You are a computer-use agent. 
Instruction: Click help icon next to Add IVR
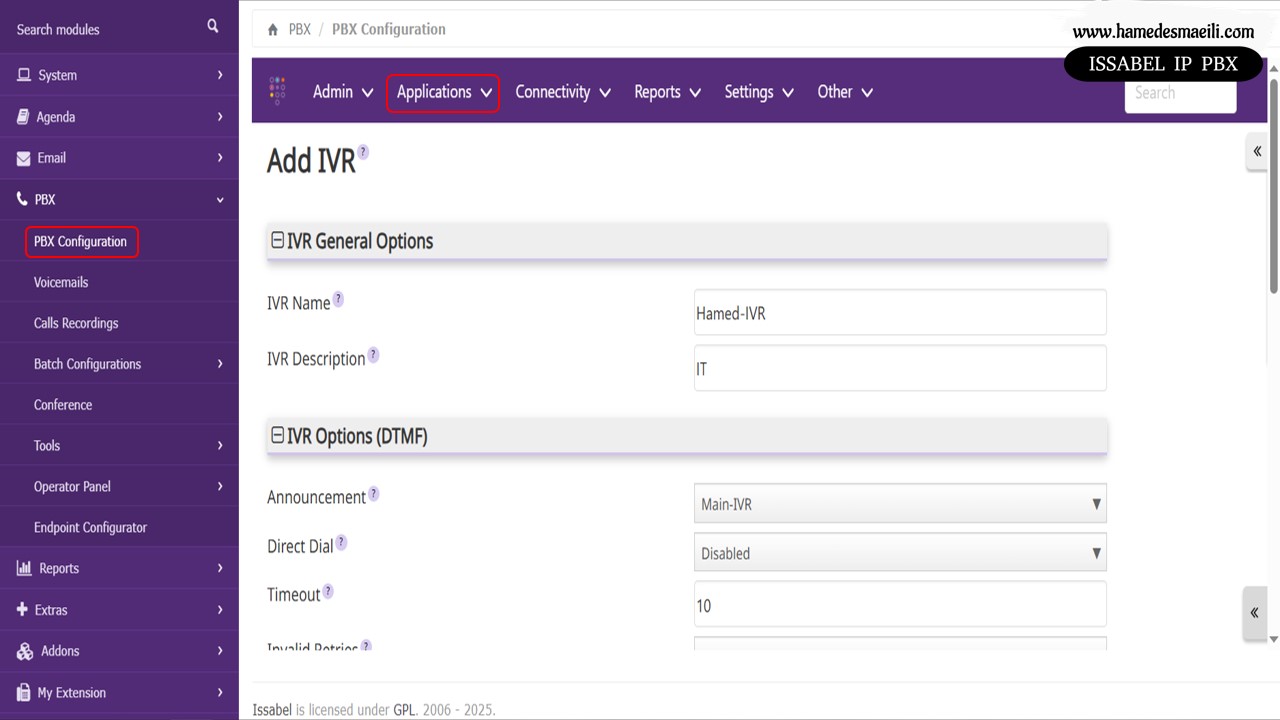pyautogui.click(x=363, y=152)
